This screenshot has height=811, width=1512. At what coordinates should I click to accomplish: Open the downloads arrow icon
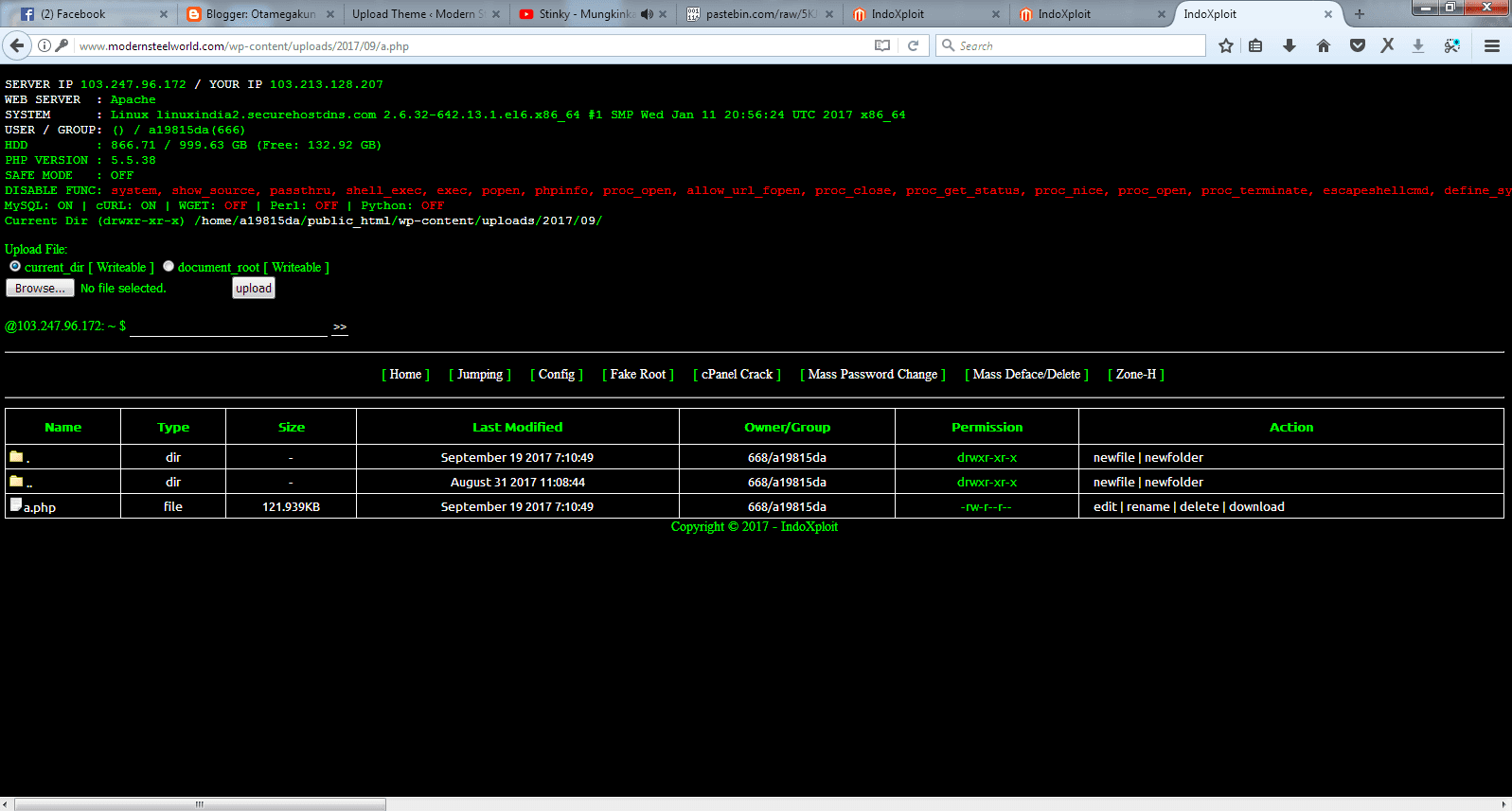pyautogui.click(x=1290, y=45)
